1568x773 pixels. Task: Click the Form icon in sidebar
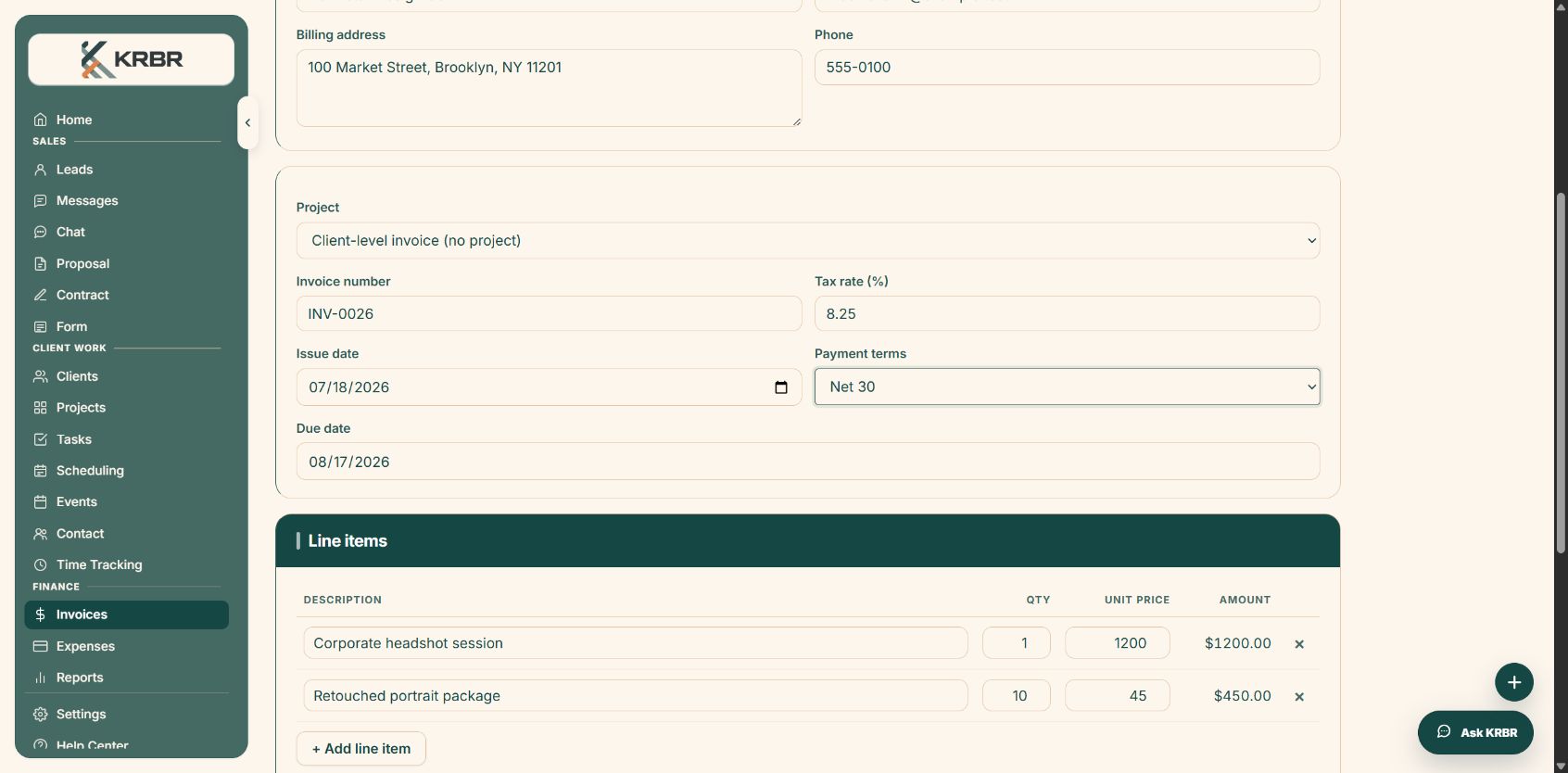click(x=40, y=327)
